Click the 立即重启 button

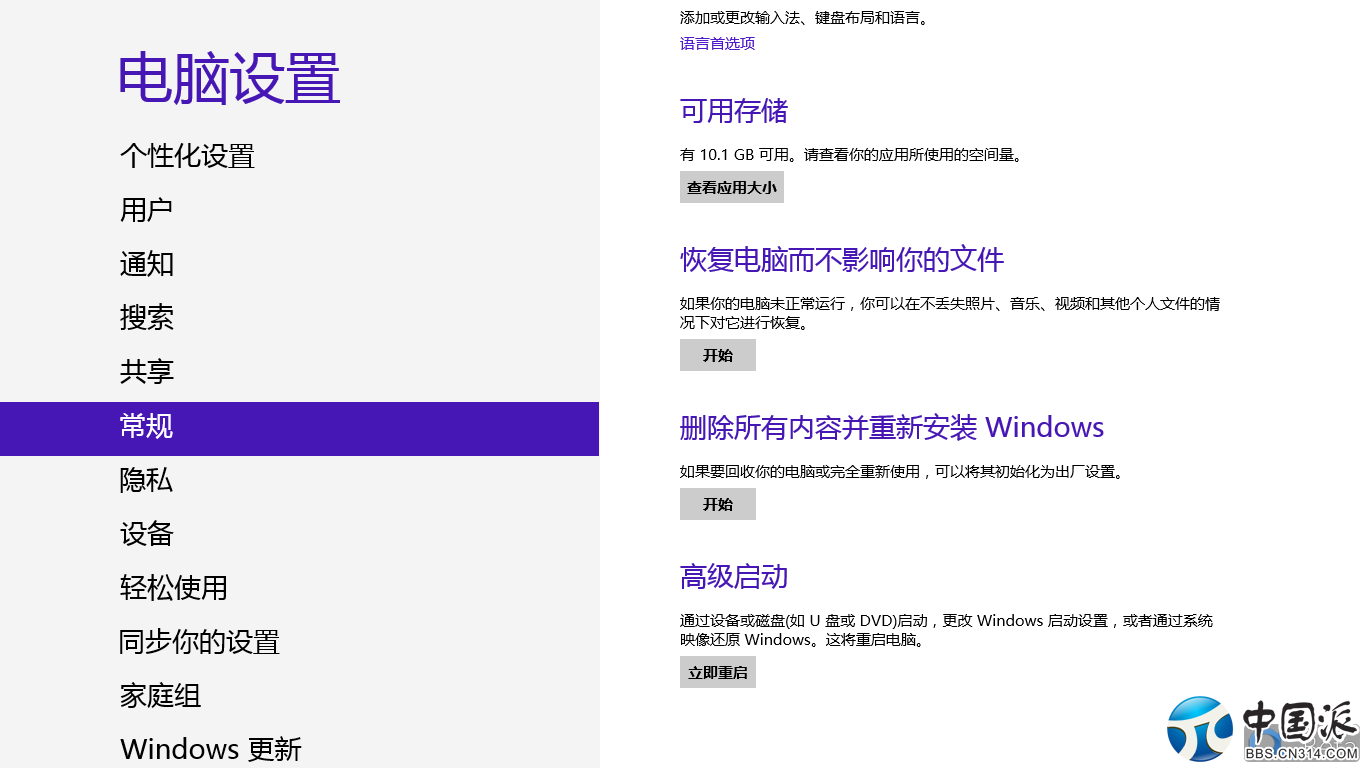718,672
